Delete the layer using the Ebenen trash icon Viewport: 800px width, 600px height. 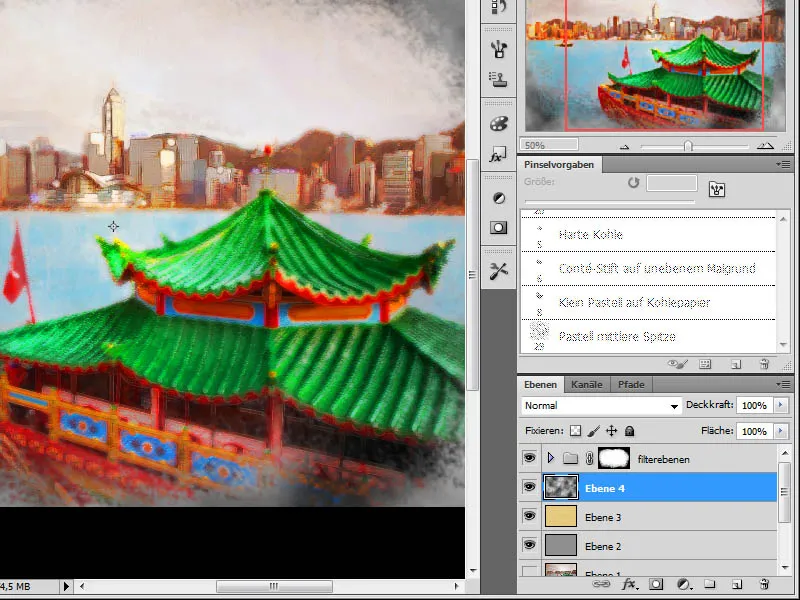click(x=764, y=584)
